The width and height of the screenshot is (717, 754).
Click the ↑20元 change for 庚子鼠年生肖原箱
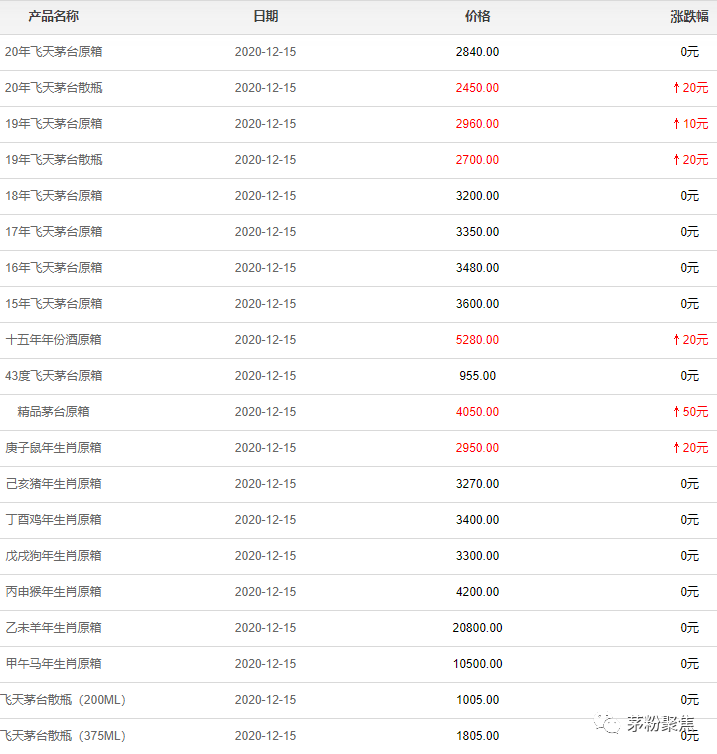pyautogui.click(x=691, y=448)
